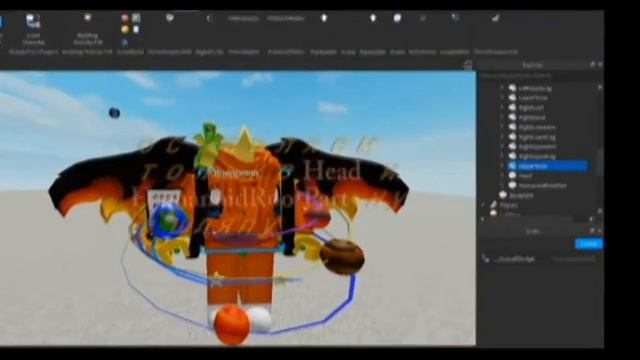
Task: Select the highlighted UpperTorso row
Action: (x=547, y=166)
